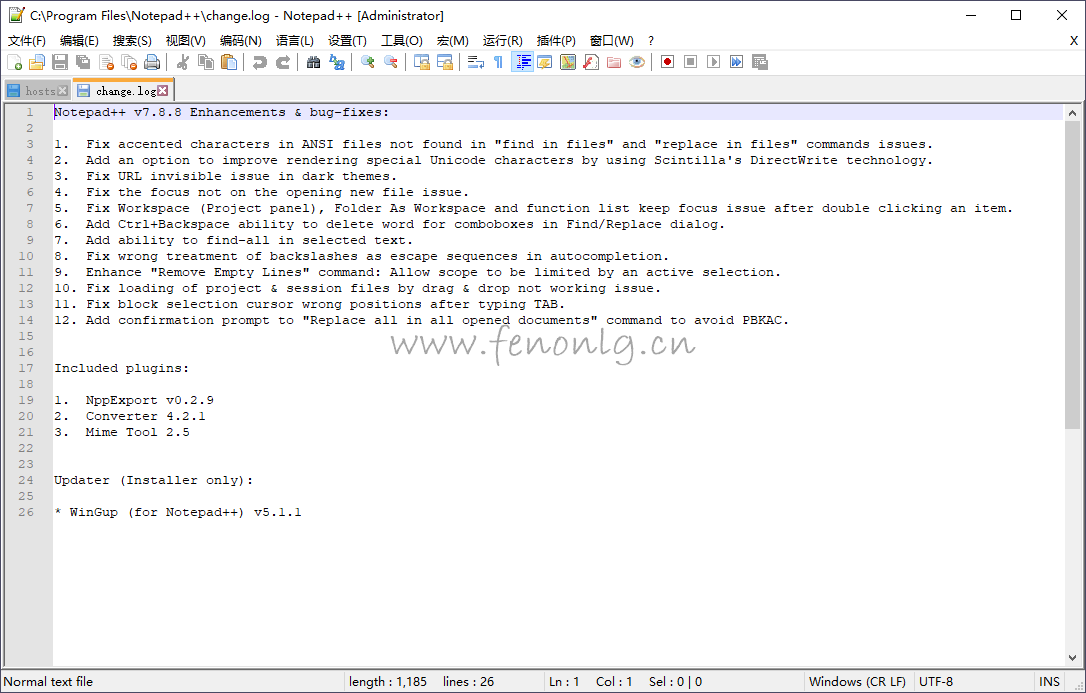Toggle Folder as Workspace panel
Viewport: 1086px width, 693px height.
point(614,62)
